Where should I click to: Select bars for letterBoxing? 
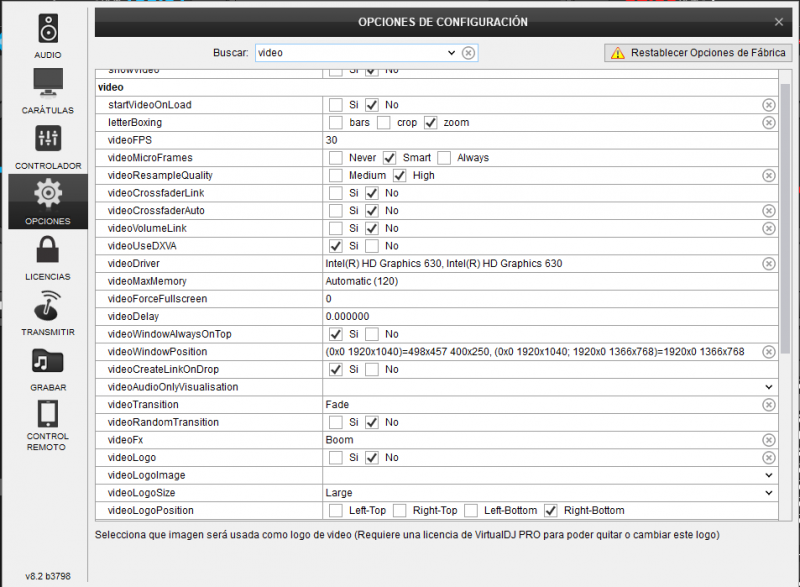pos(336,123)
